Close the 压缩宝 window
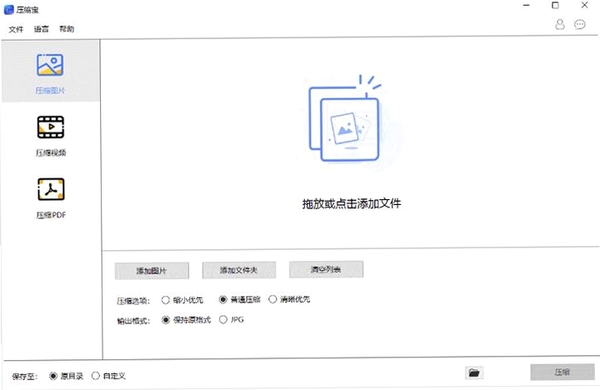The height and width of the screenshot is (390, 600). click(585, 5)
